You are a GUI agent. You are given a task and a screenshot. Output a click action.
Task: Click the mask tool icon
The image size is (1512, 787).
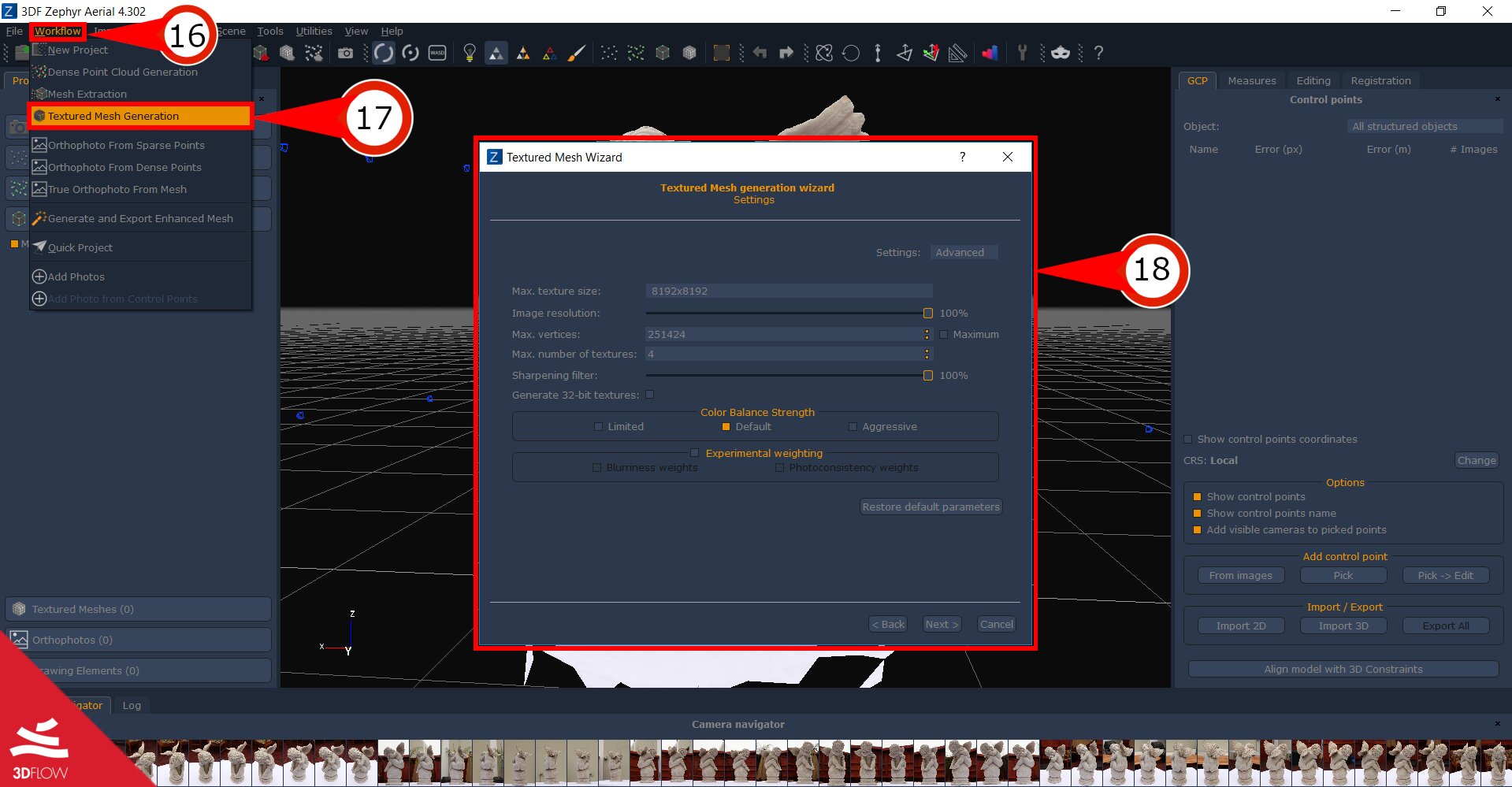click(x=1061, y=53)
